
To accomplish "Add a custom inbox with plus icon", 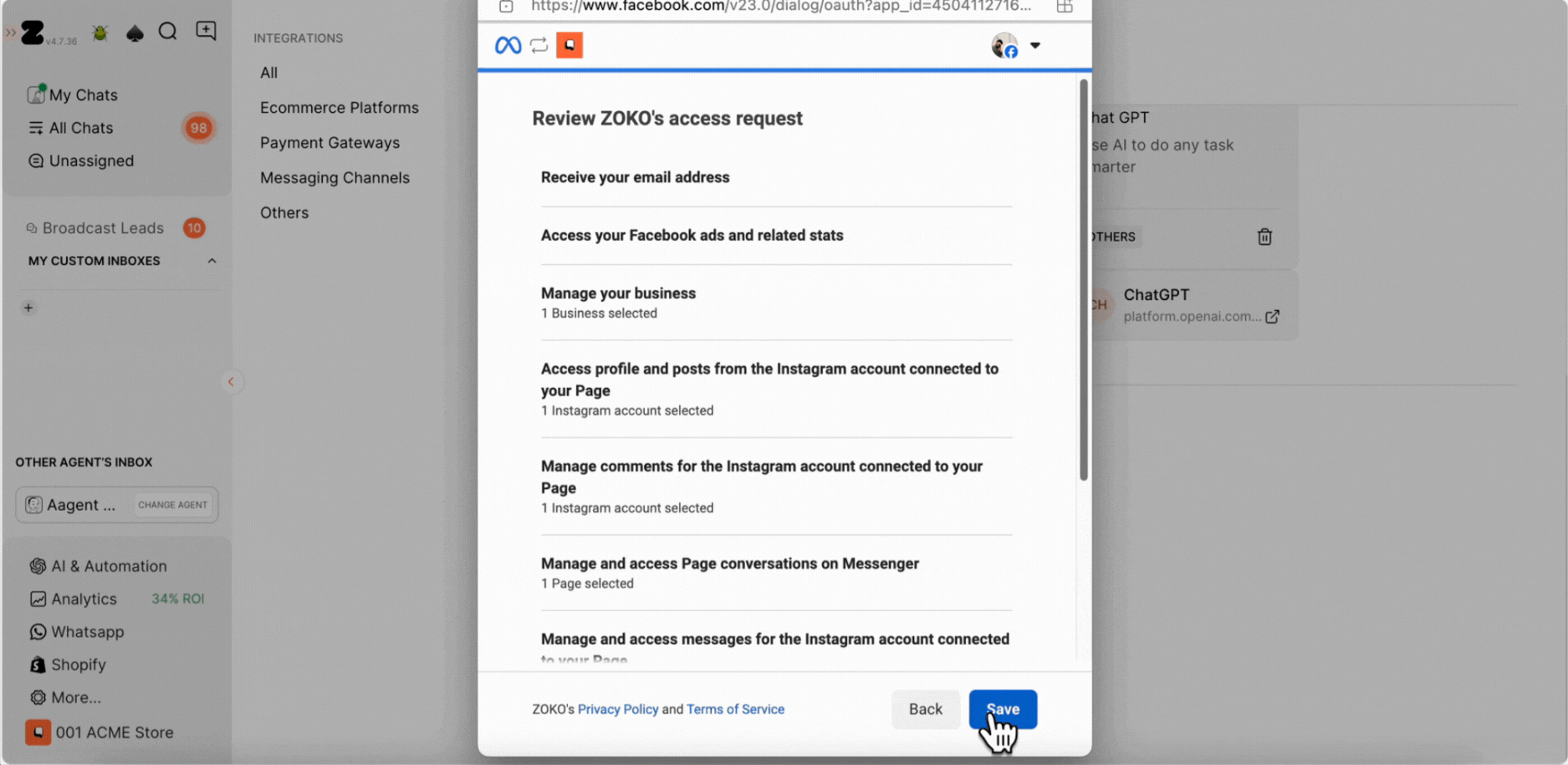I will 28,308.
